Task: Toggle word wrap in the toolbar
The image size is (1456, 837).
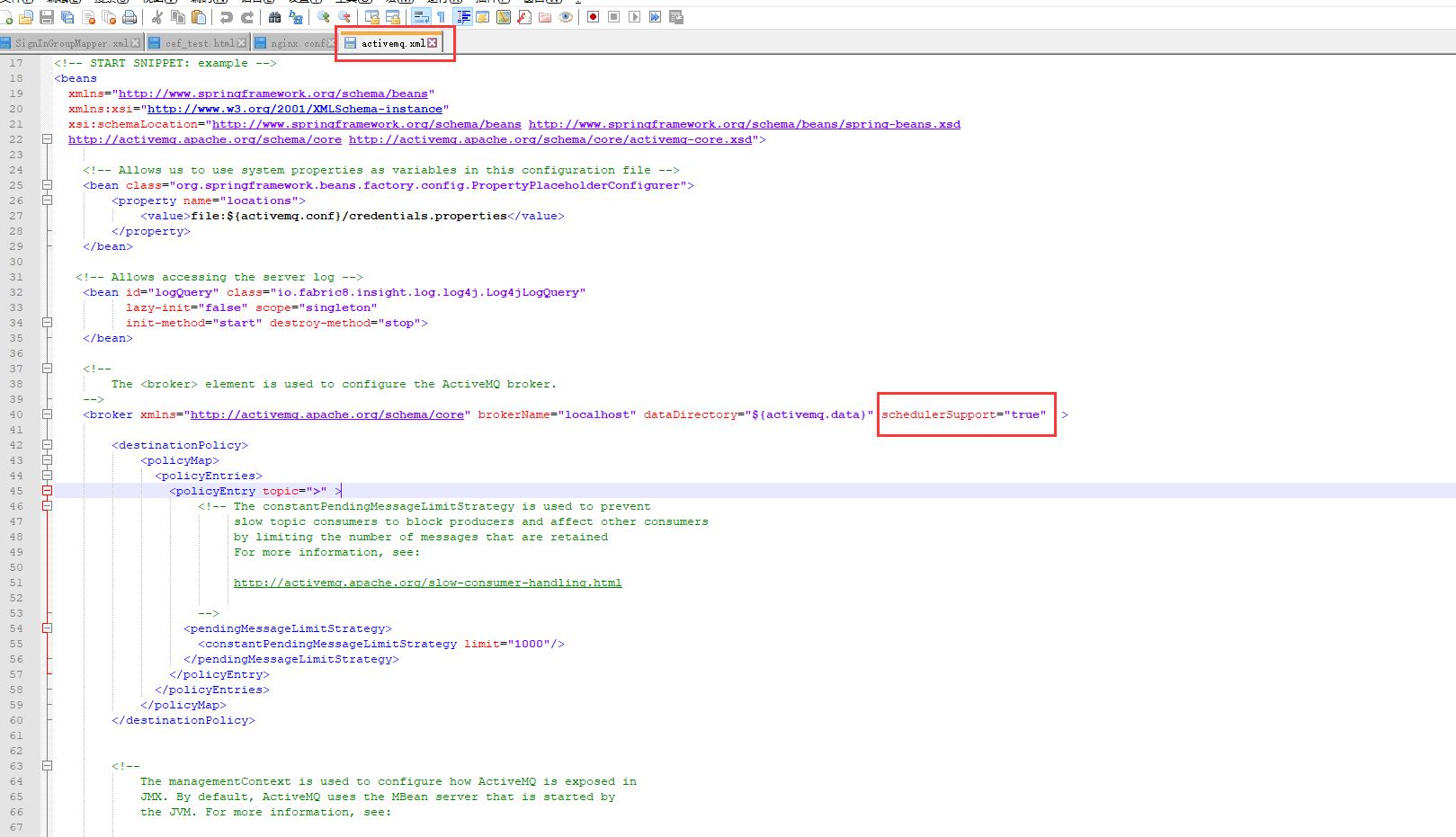Action: click(x=421, y=17)
